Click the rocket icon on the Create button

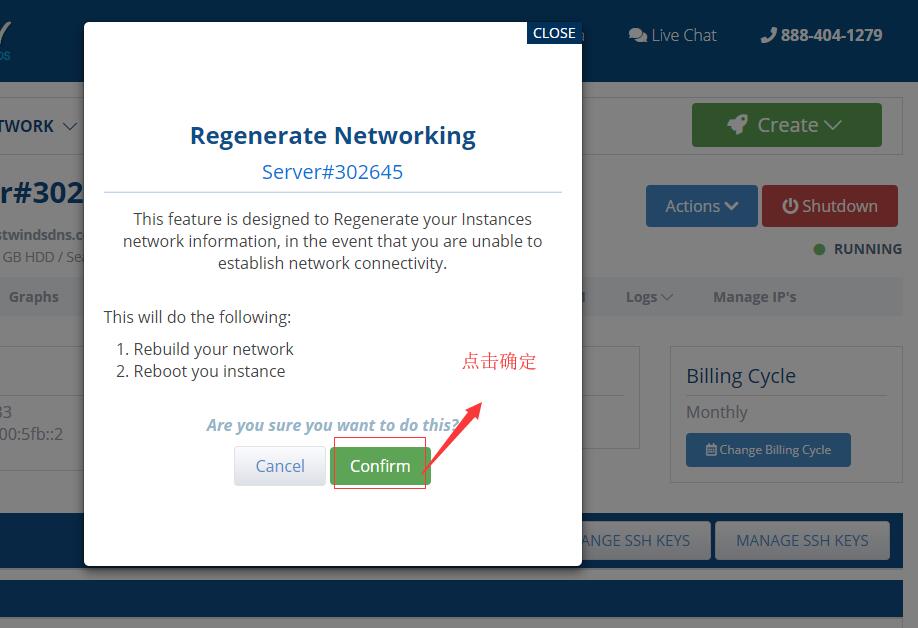737,124
